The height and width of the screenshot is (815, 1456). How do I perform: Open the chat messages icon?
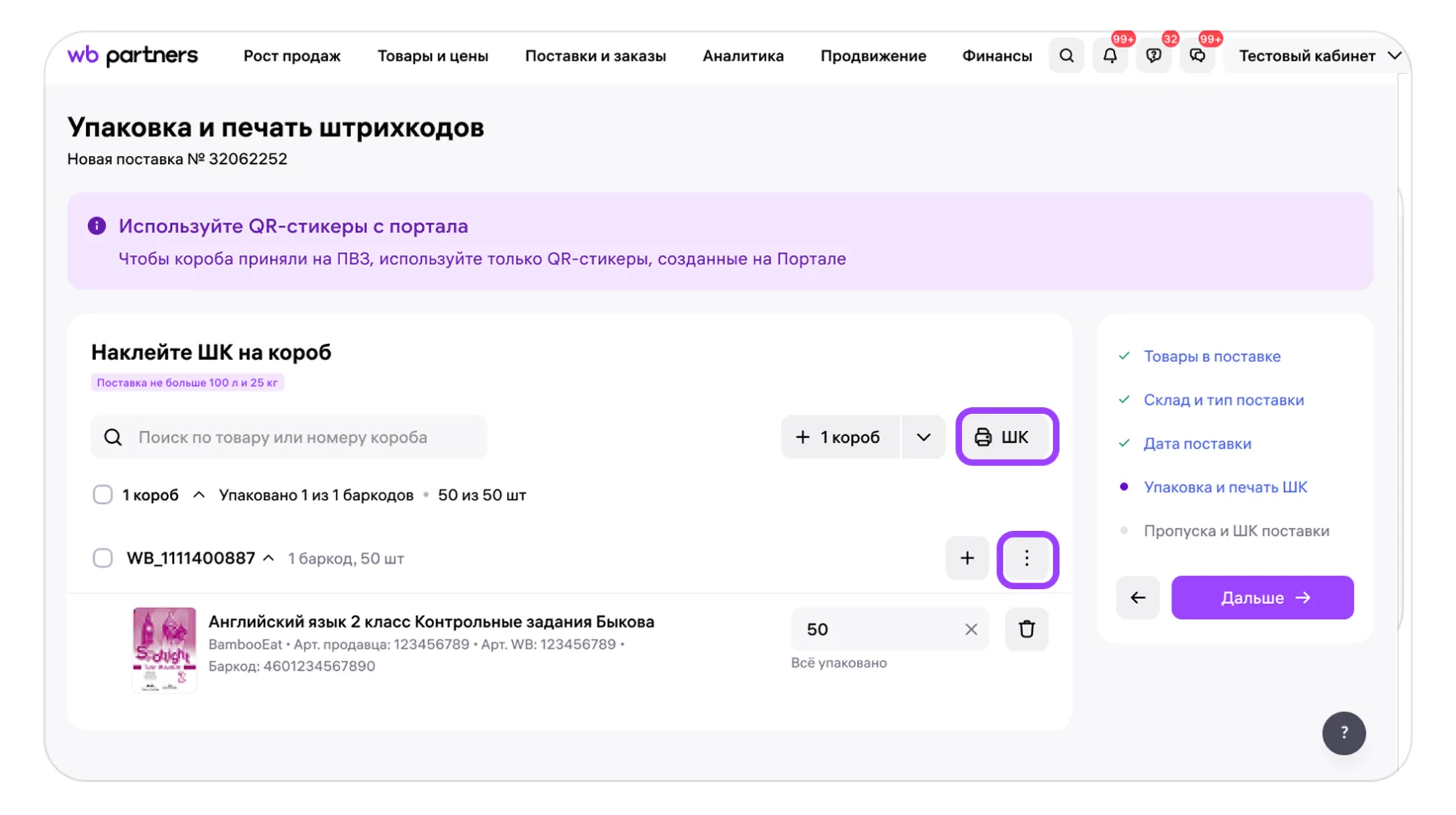pyautogui.click(x=1197, y=56)
